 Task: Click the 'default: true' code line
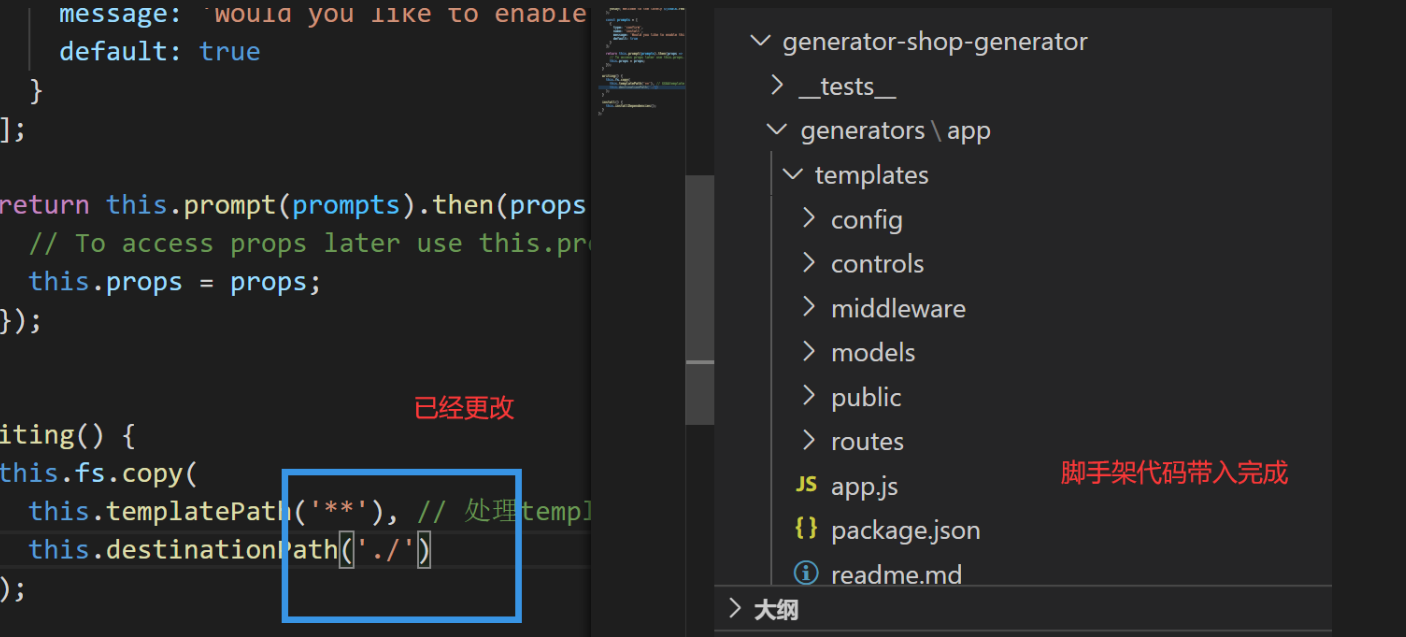coord(160,52)
